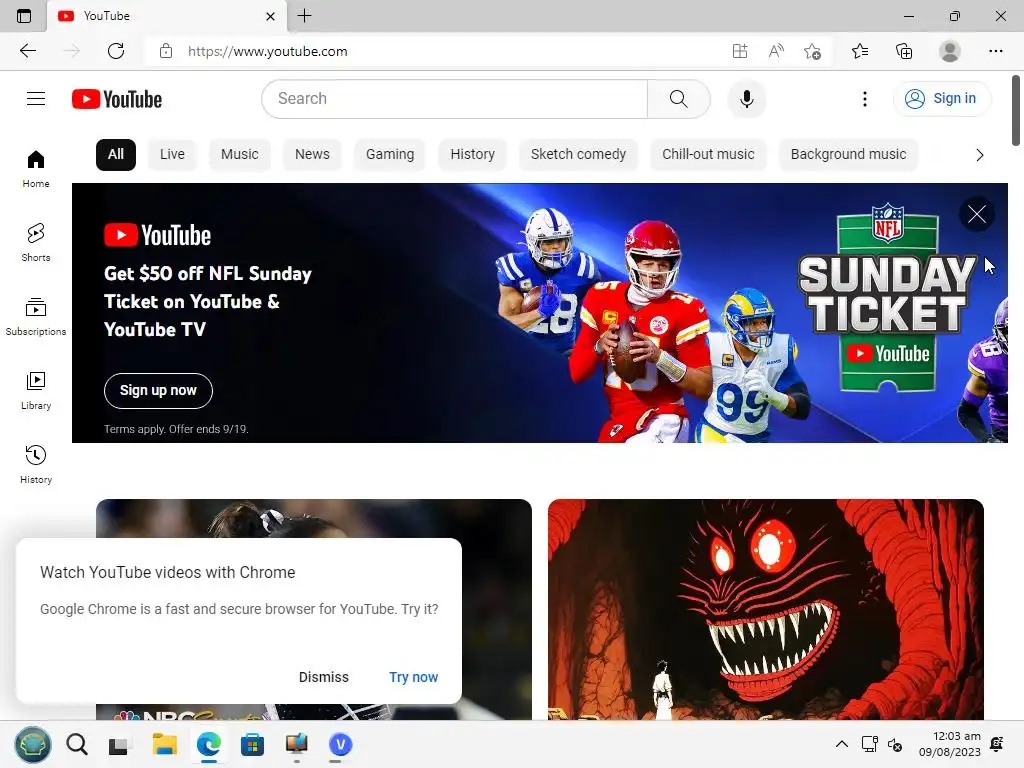The width and height of the screenshot is (1024, 768).
Task: Refresh the page in Edge
Action: pos(116,51)
